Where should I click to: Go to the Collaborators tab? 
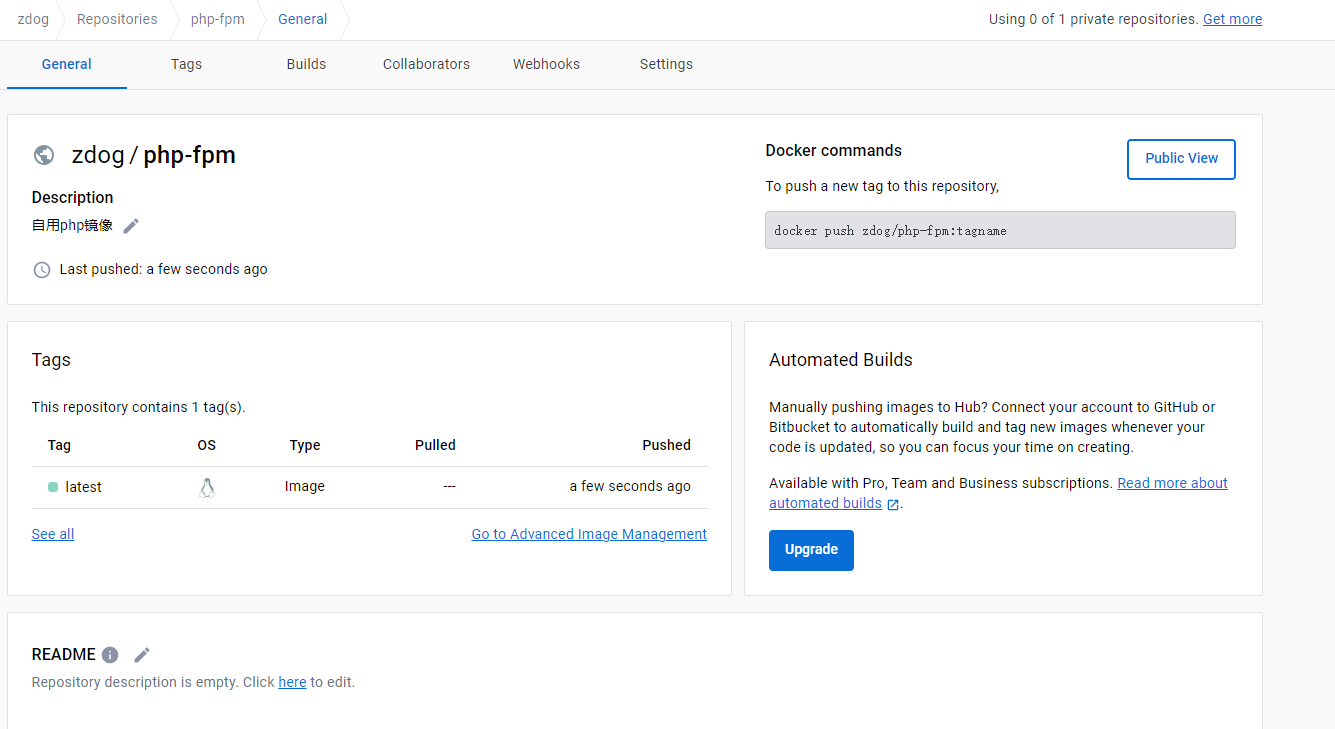coord(426,64)
